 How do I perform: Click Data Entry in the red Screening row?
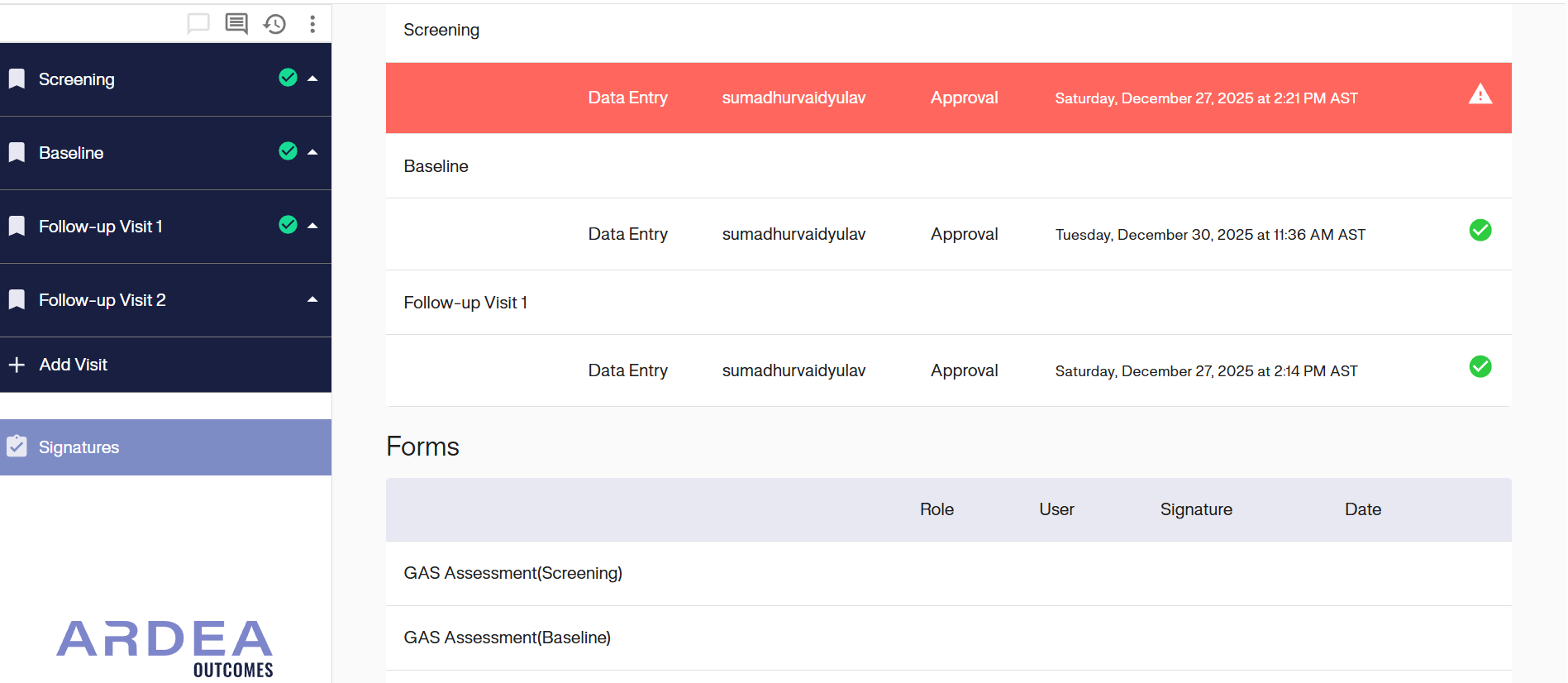tap(627, 98)
